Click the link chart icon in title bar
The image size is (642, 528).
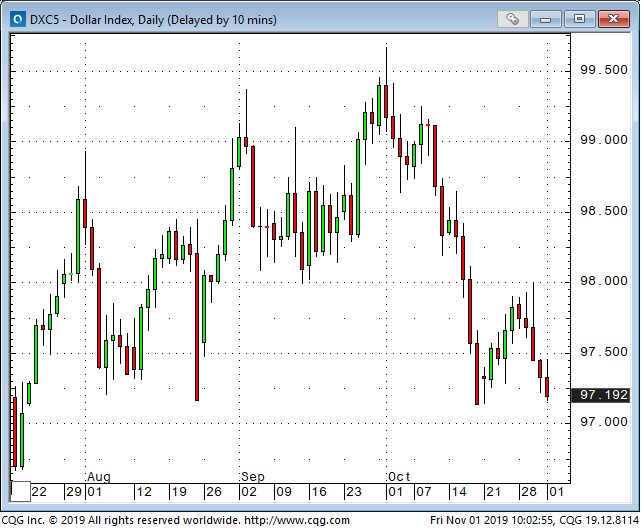tap(513, 19)
